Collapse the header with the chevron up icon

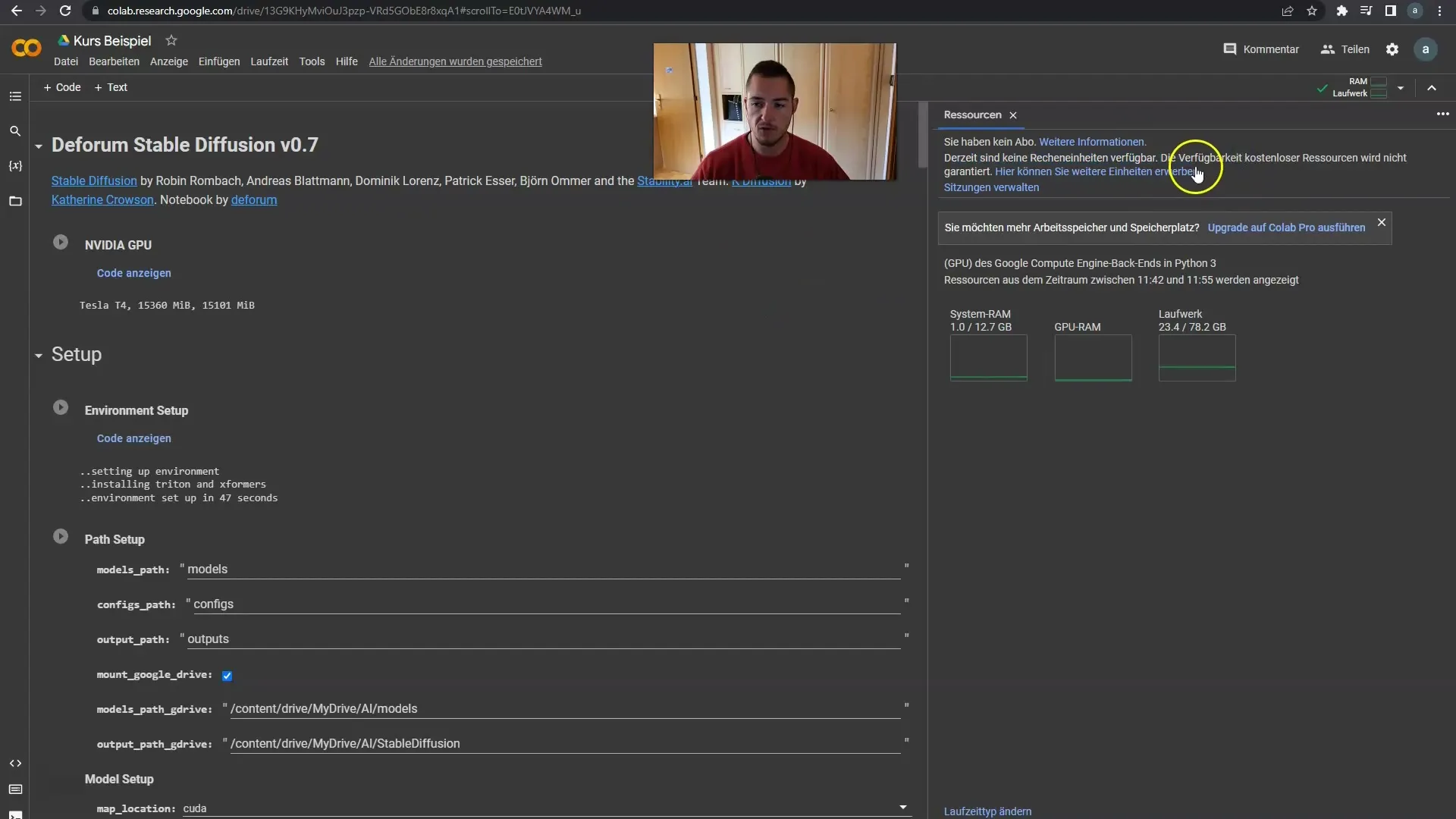pos(1432,88)
